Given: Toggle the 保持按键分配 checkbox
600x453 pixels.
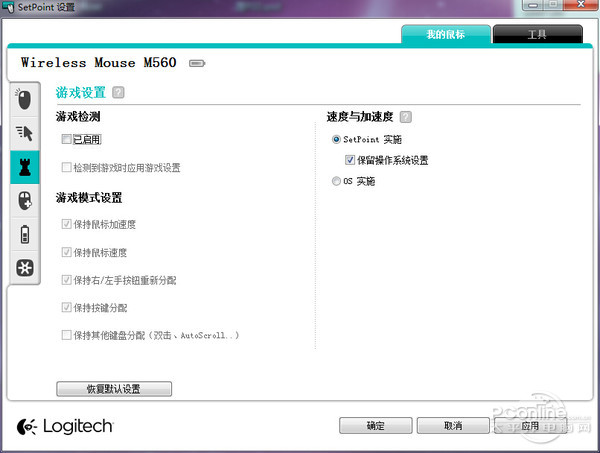Looking at the screenshot, I should (67, 307).
